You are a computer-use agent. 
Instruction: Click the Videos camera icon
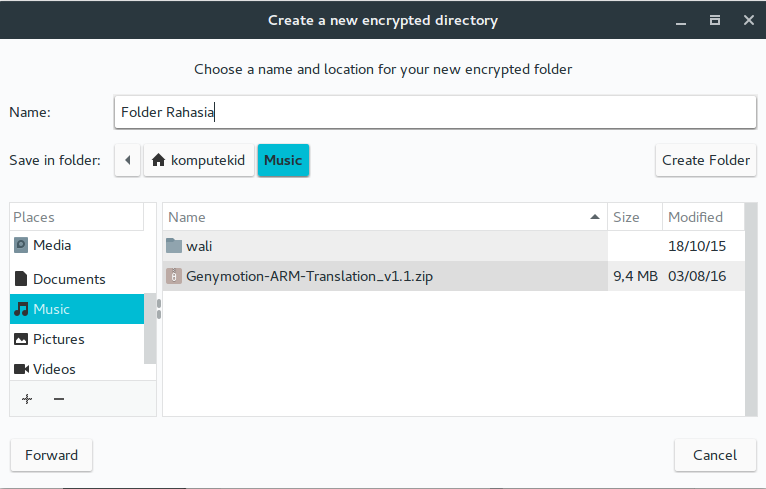tap(21, 369)
